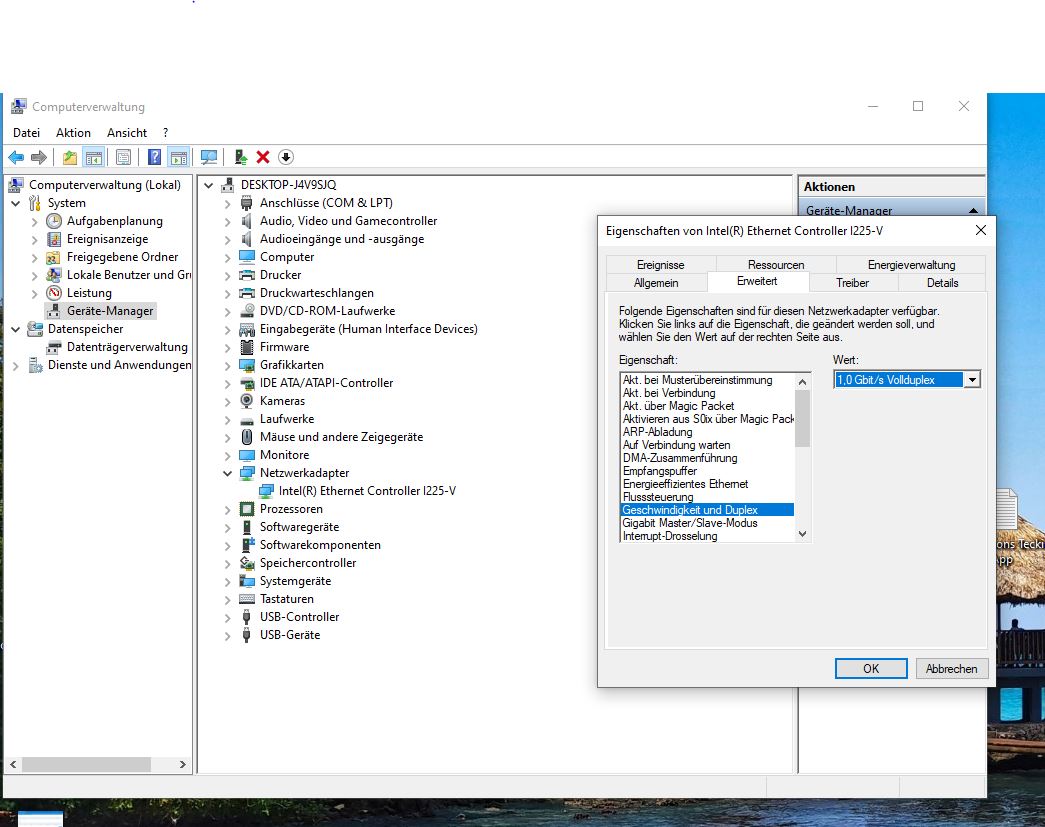This screenshot has width=1045, height=827.
Task: Select Flusssteuerung in the property list
Action: (x=657, y=497)
